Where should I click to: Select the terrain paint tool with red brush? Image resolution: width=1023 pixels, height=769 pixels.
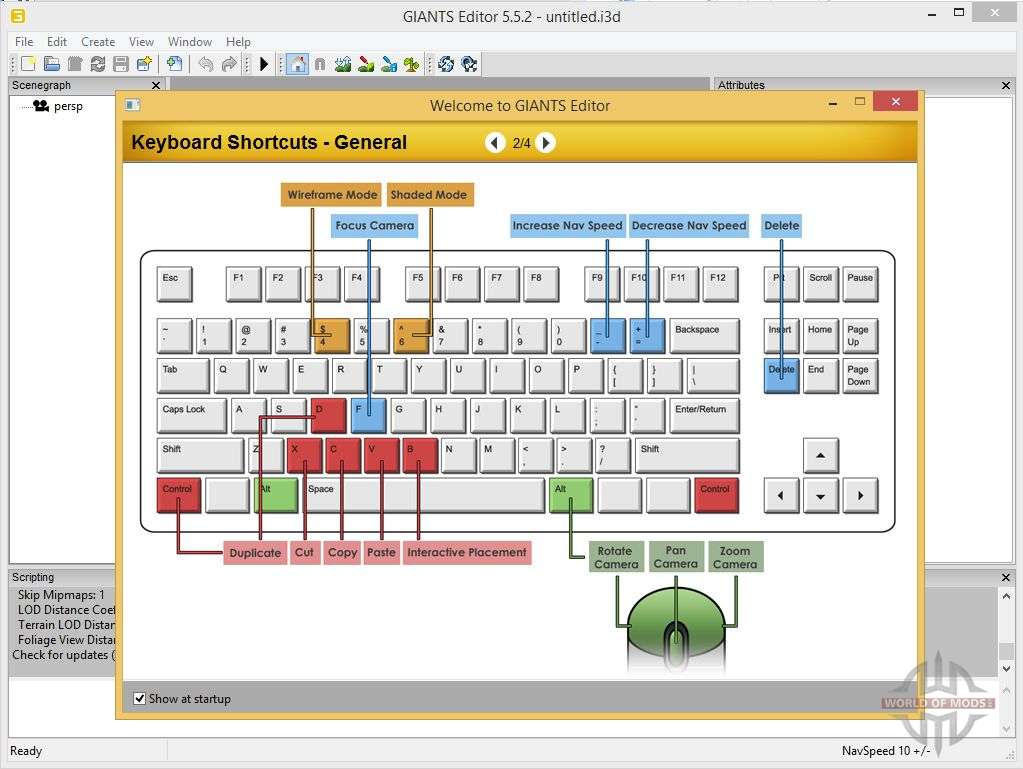[x=367, y=64]
